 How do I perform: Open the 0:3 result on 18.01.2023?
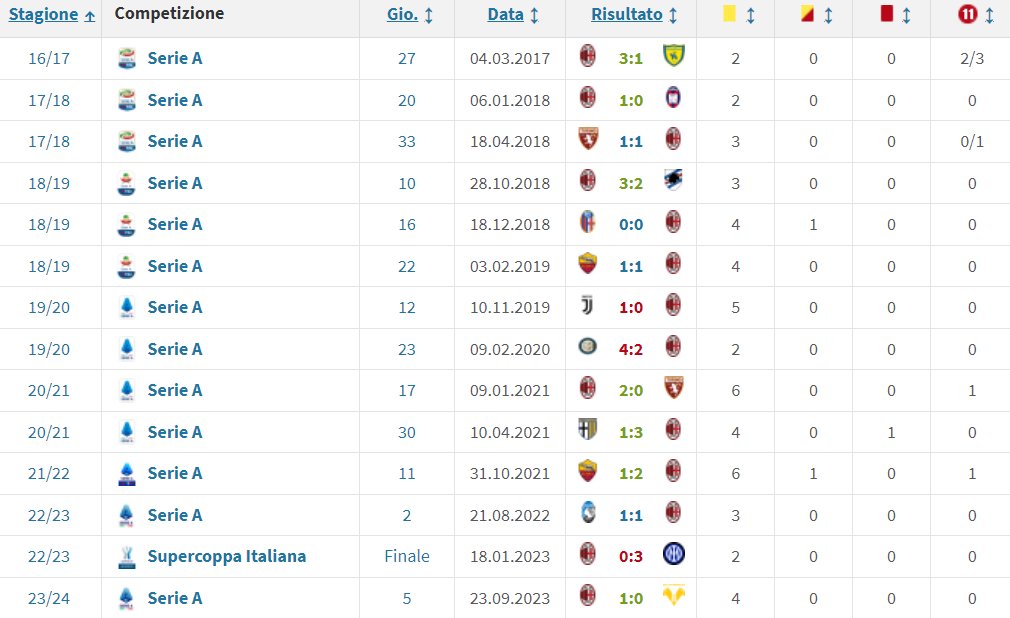pos(631,557)
